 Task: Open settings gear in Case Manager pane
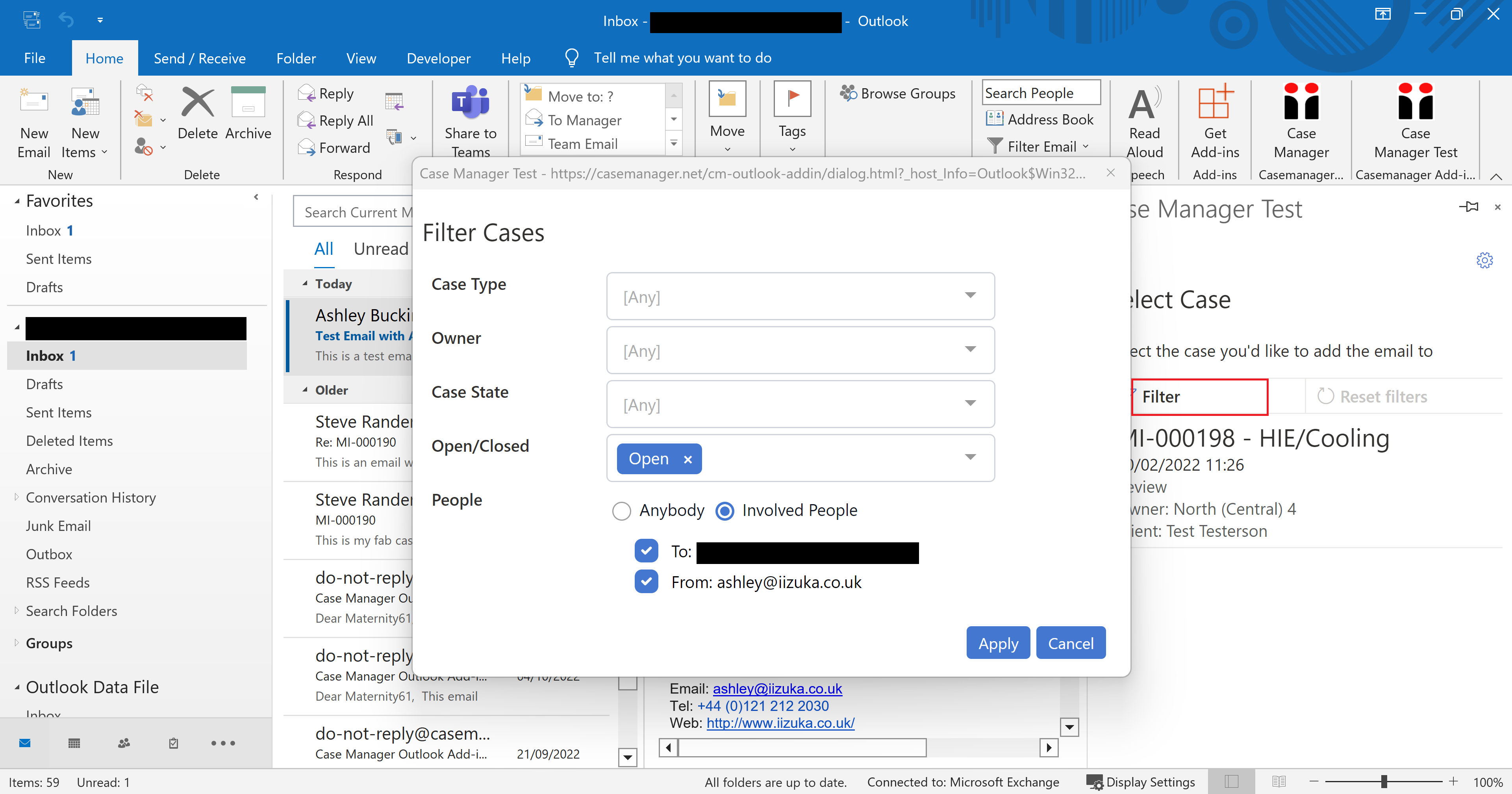click(x=1484, y=260)
